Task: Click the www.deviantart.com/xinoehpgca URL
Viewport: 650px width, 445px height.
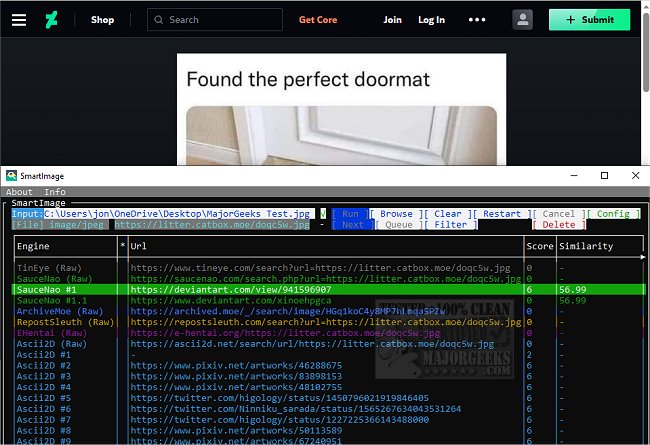Action: pos(230,300)
